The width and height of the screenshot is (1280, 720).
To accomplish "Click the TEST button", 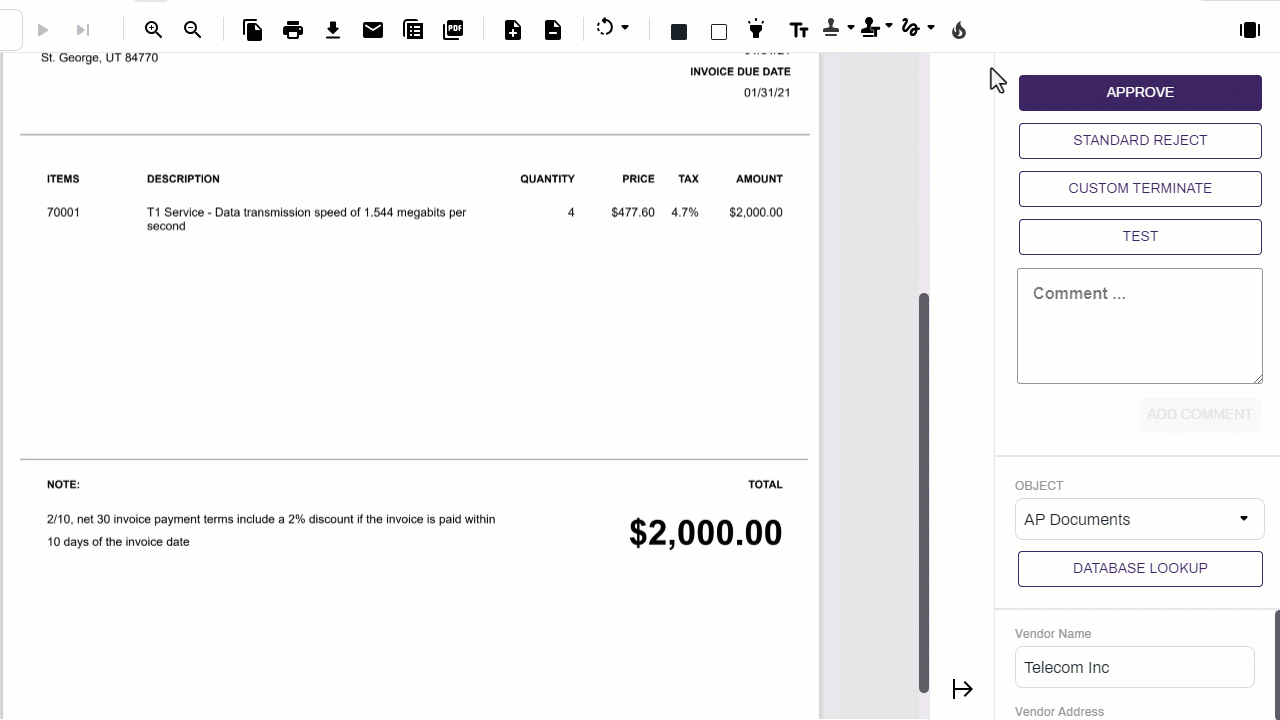I will 1140,236.
